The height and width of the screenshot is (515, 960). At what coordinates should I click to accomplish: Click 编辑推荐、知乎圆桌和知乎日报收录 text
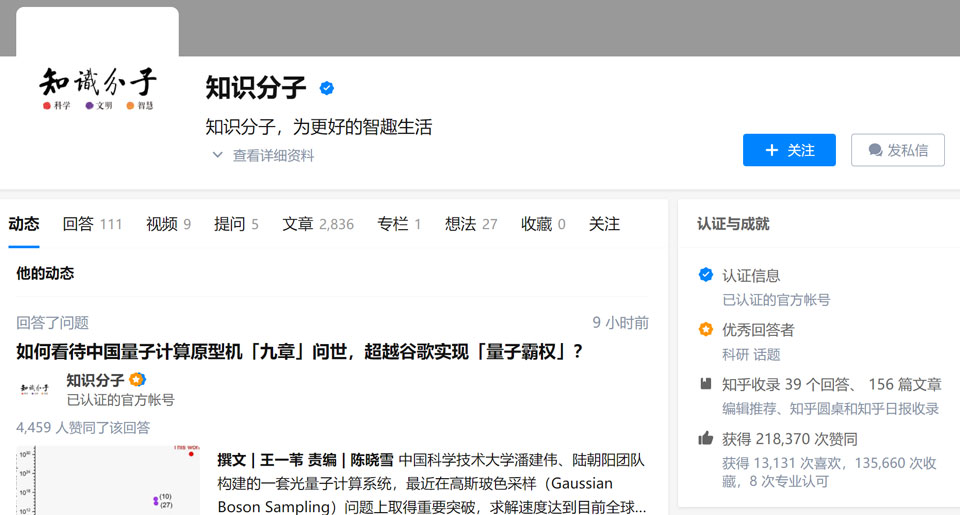click(x=830, y=409)
